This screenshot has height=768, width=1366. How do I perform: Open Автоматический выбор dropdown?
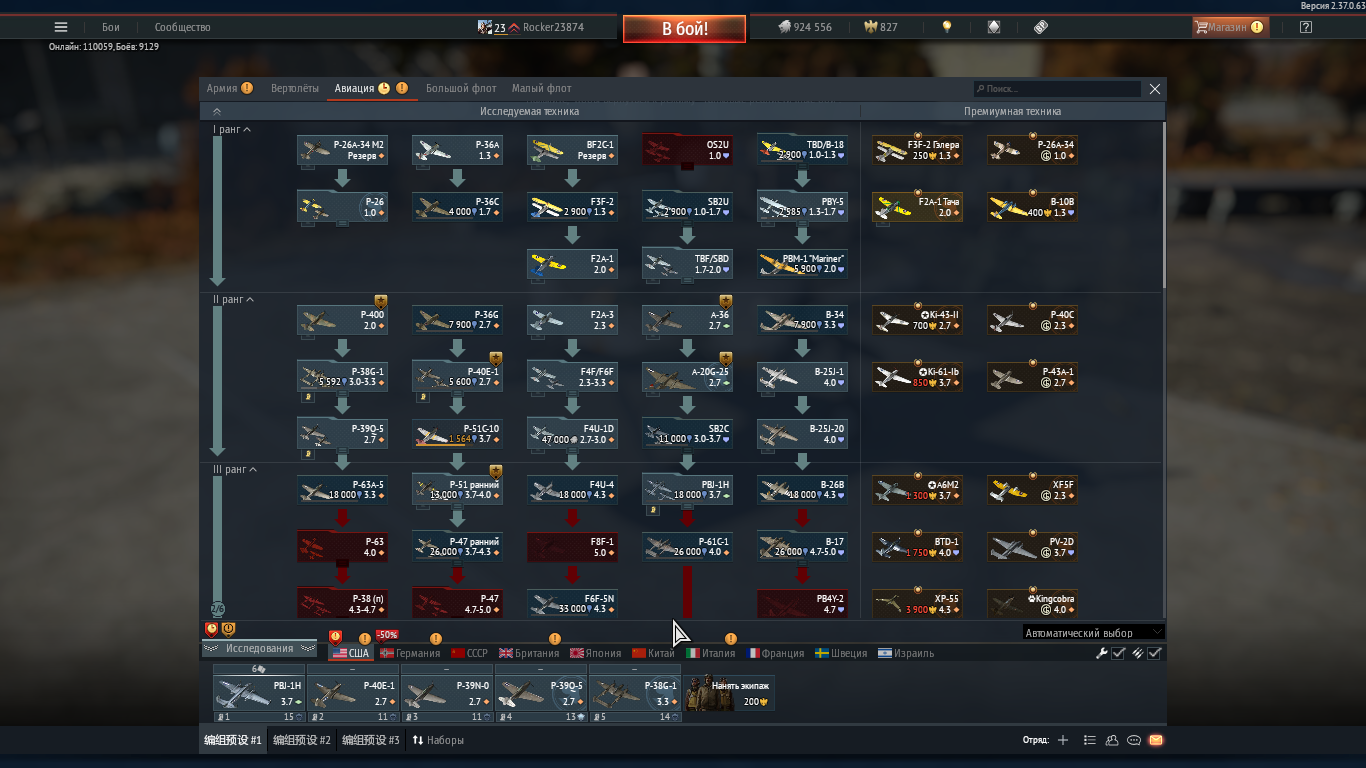point(1094,633)
